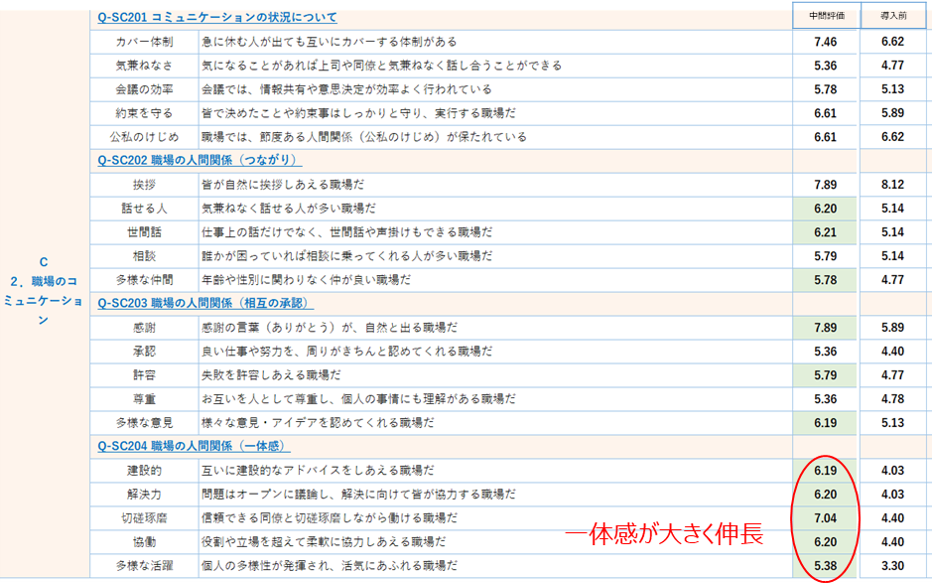Click the 4.77 導入前 value for 多様な仲間
The image size is (932, 583).
point(893,280)
